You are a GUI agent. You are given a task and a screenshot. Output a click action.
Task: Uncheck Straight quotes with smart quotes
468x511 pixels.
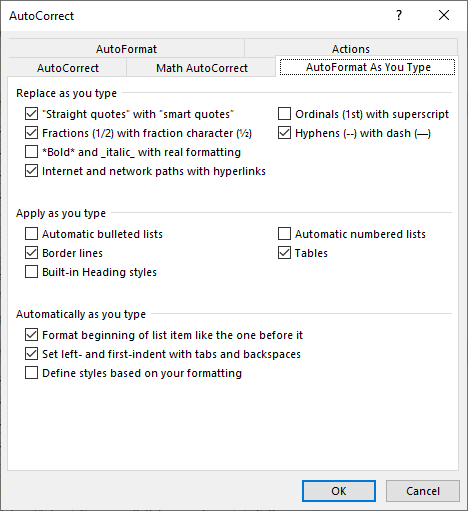[x=31, y=114]
